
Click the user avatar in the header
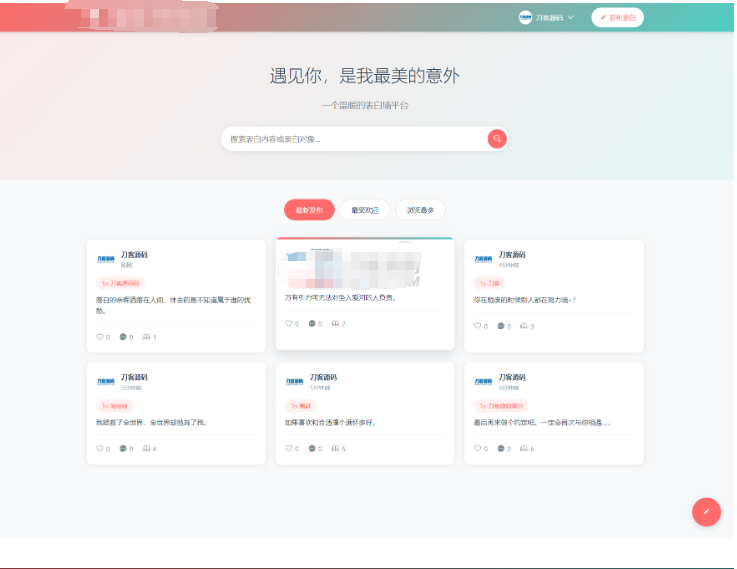(525, 17)
